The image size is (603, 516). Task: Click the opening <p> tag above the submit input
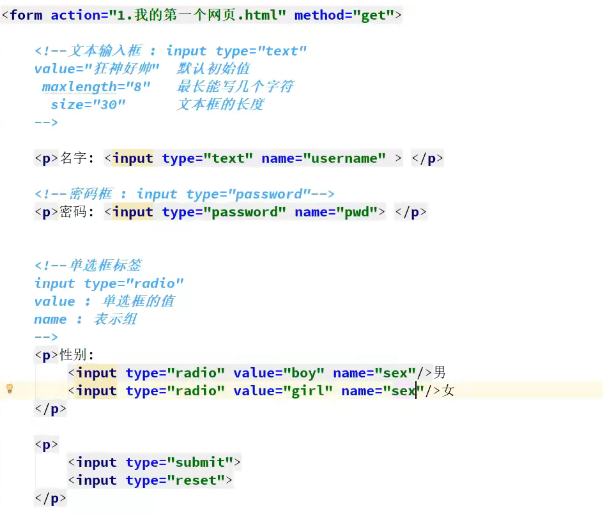tap(47, 444)
